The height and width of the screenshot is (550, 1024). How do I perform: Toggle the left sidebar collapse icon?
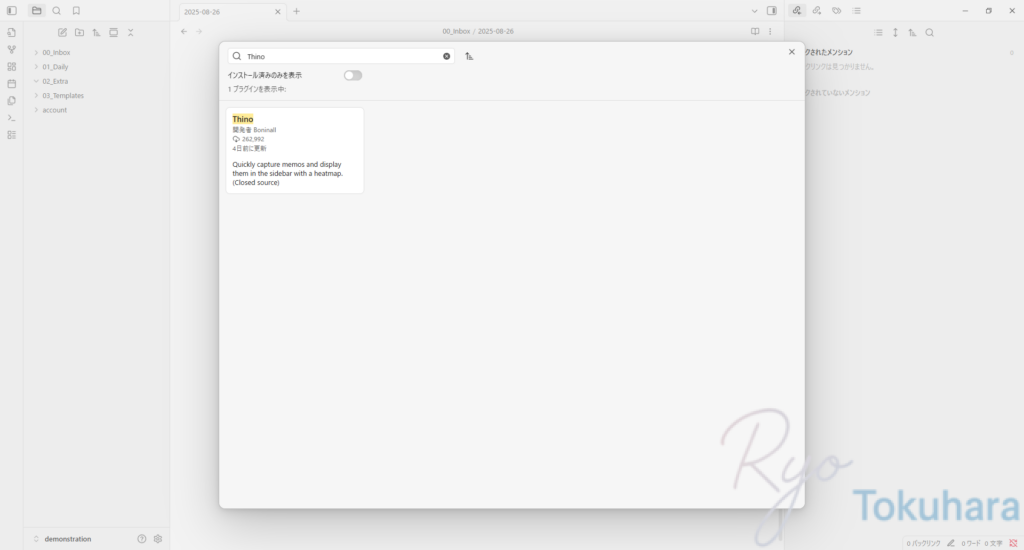11,10
